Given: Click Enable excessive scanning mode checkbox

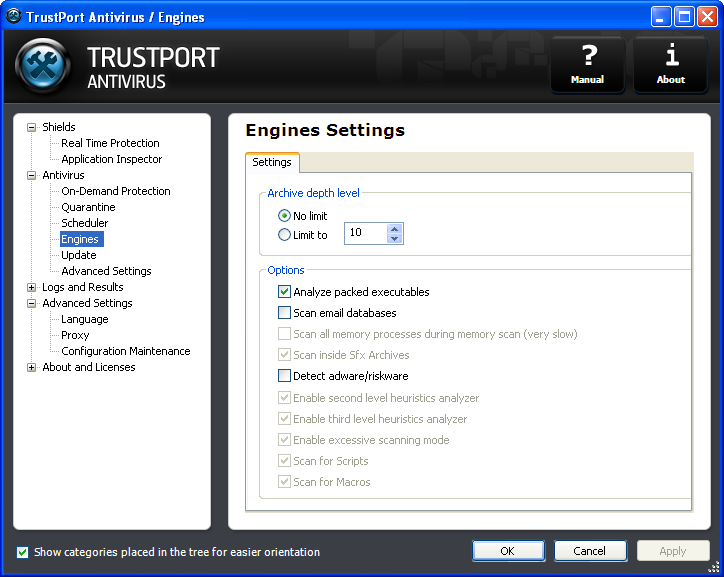Looking at the screenshot, I should [x=284, y=439].
